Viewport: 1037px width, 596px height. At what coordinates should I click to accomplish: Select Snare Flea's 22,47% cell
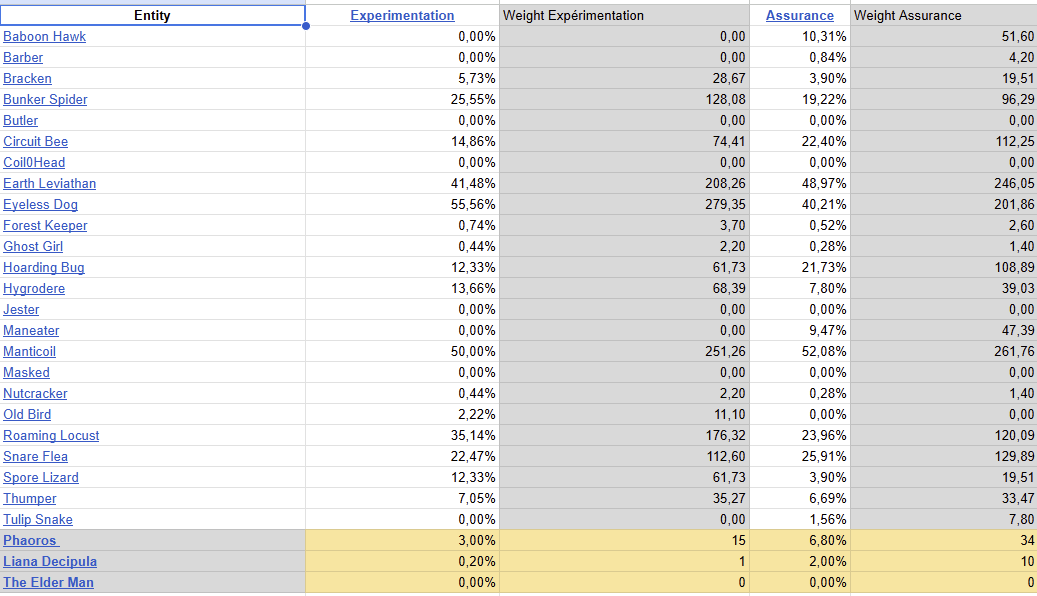click(402, 456)
